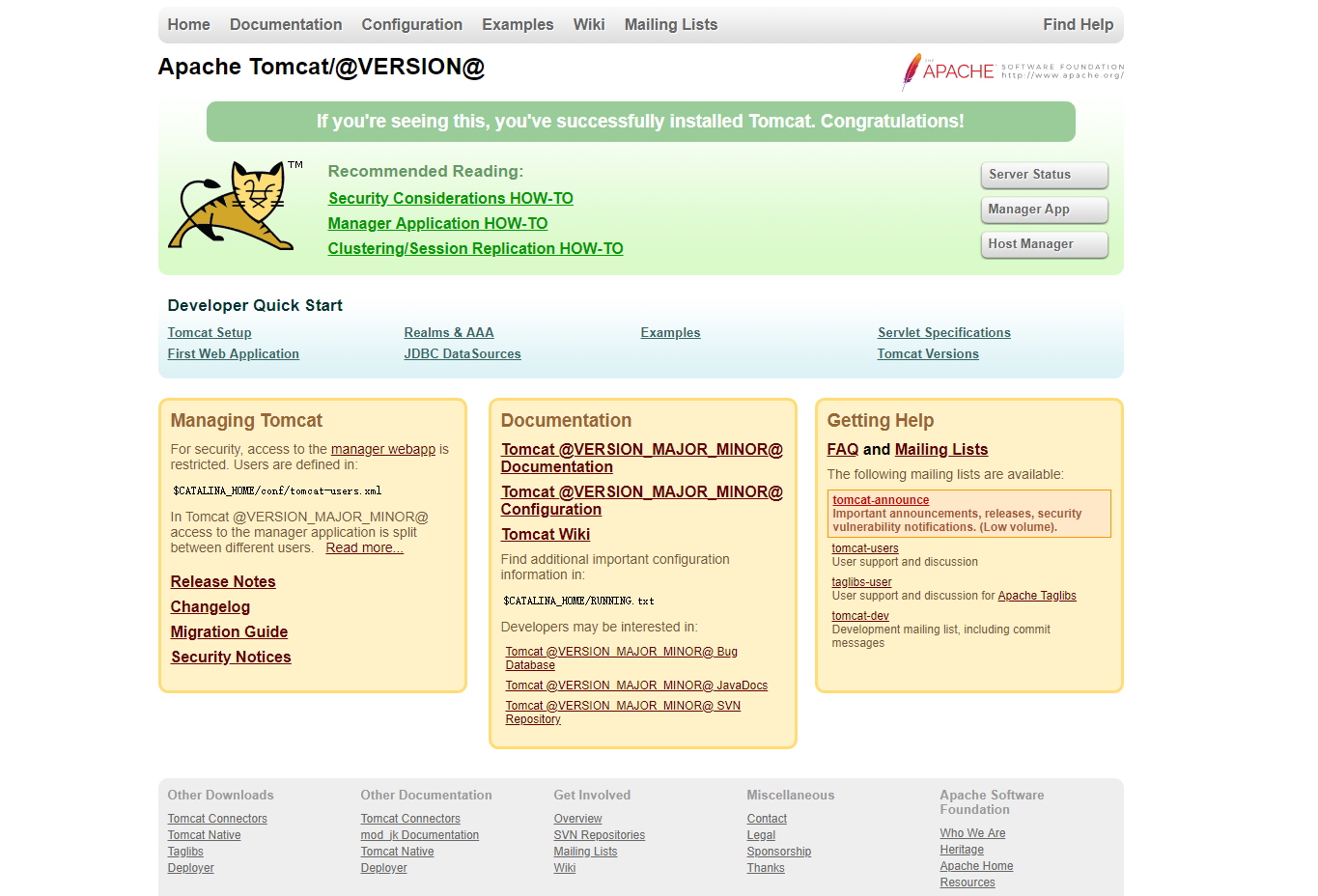
Task: Open the FAQ link in Getting Help
Action: (843, 449)
